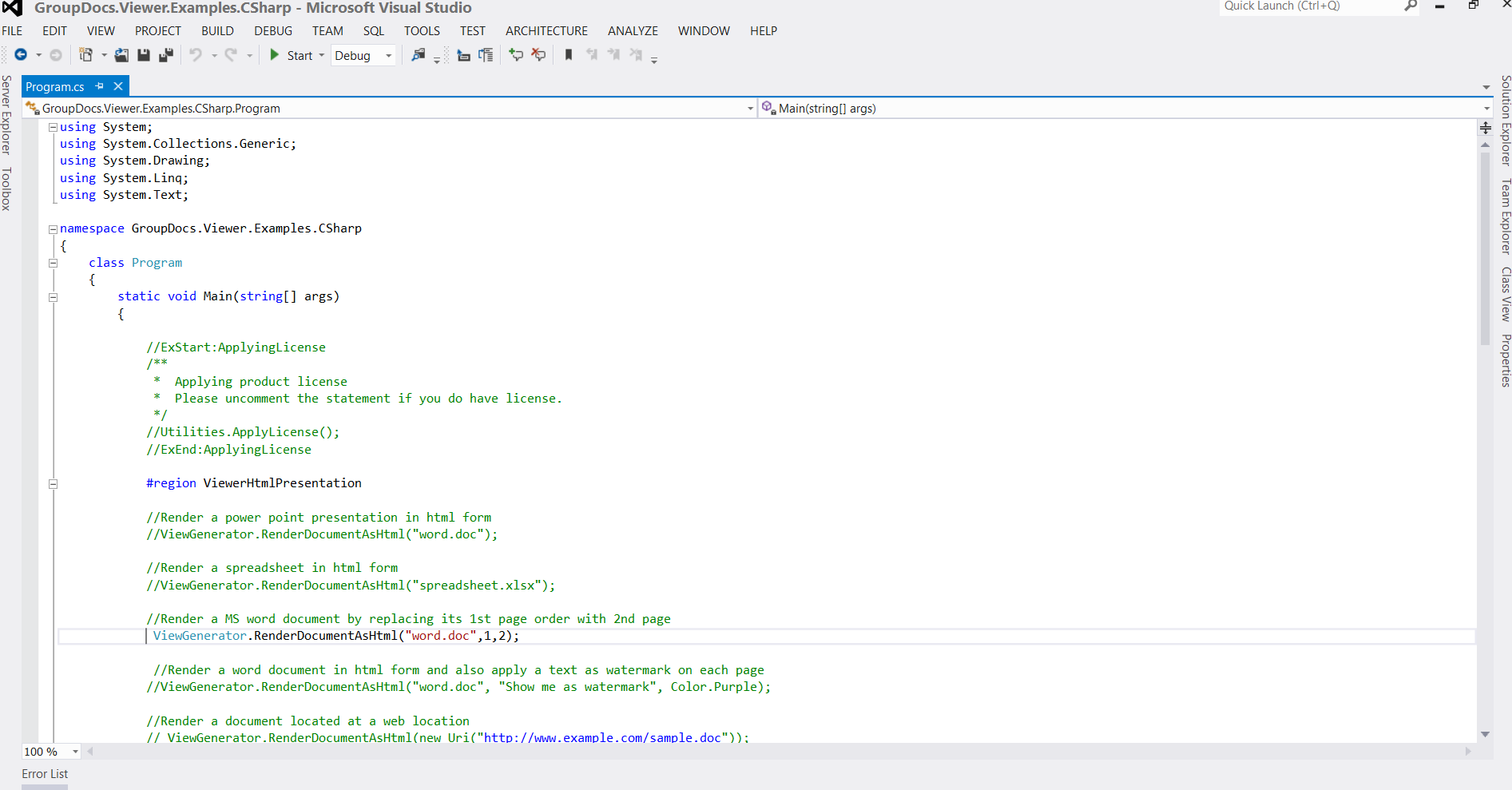Click the New Project toolbar icon

[85, 54]
